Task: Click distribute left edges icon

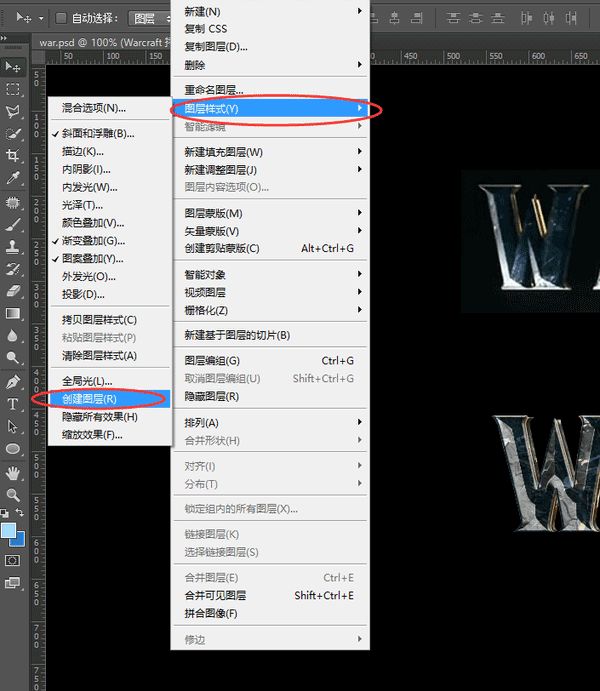Action: [526, 18]
